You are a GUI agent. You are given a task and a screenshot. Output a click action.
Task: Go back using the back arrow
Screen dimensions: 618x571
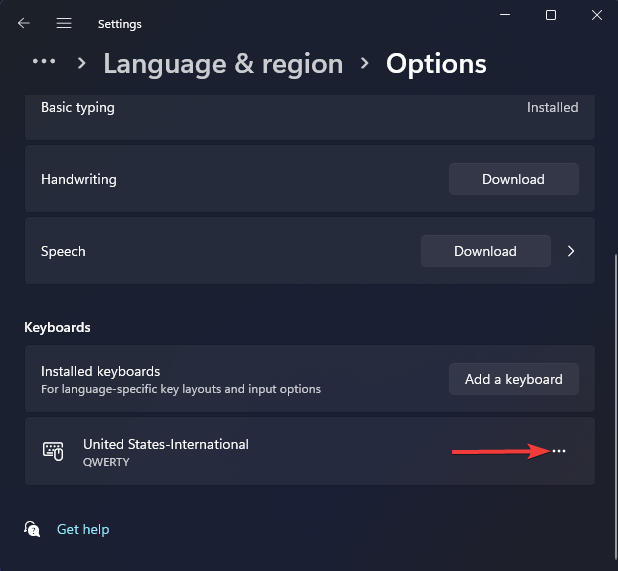point(24,23)
